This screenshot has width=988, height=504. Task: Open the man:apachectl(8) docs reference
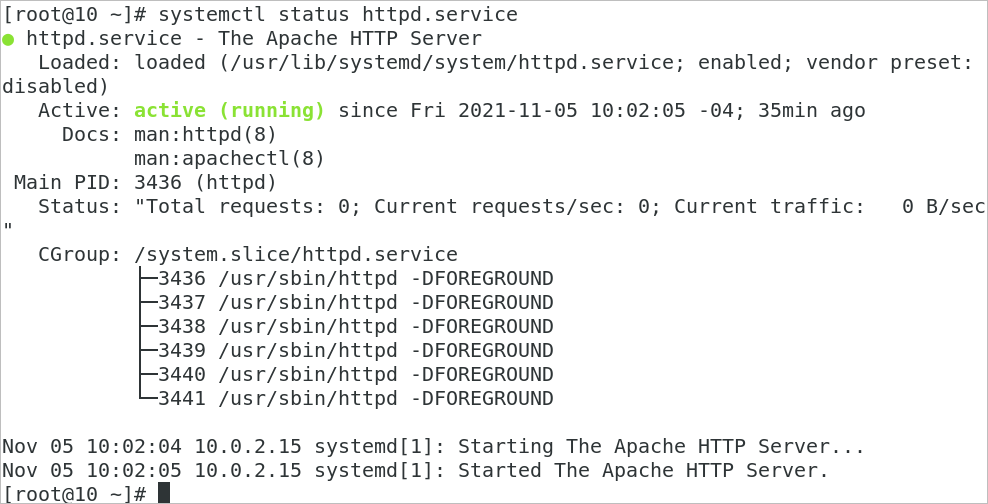(x=229, y=159)
